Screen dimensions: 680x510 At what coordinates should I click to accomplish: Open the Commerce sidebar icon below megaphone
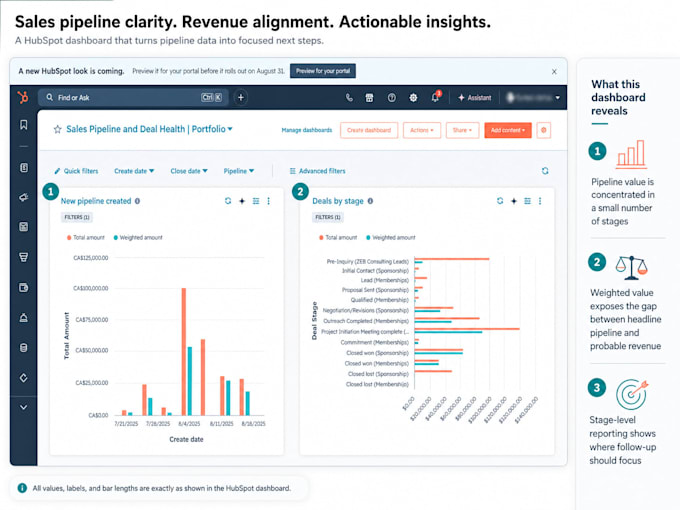coord(24,226)
